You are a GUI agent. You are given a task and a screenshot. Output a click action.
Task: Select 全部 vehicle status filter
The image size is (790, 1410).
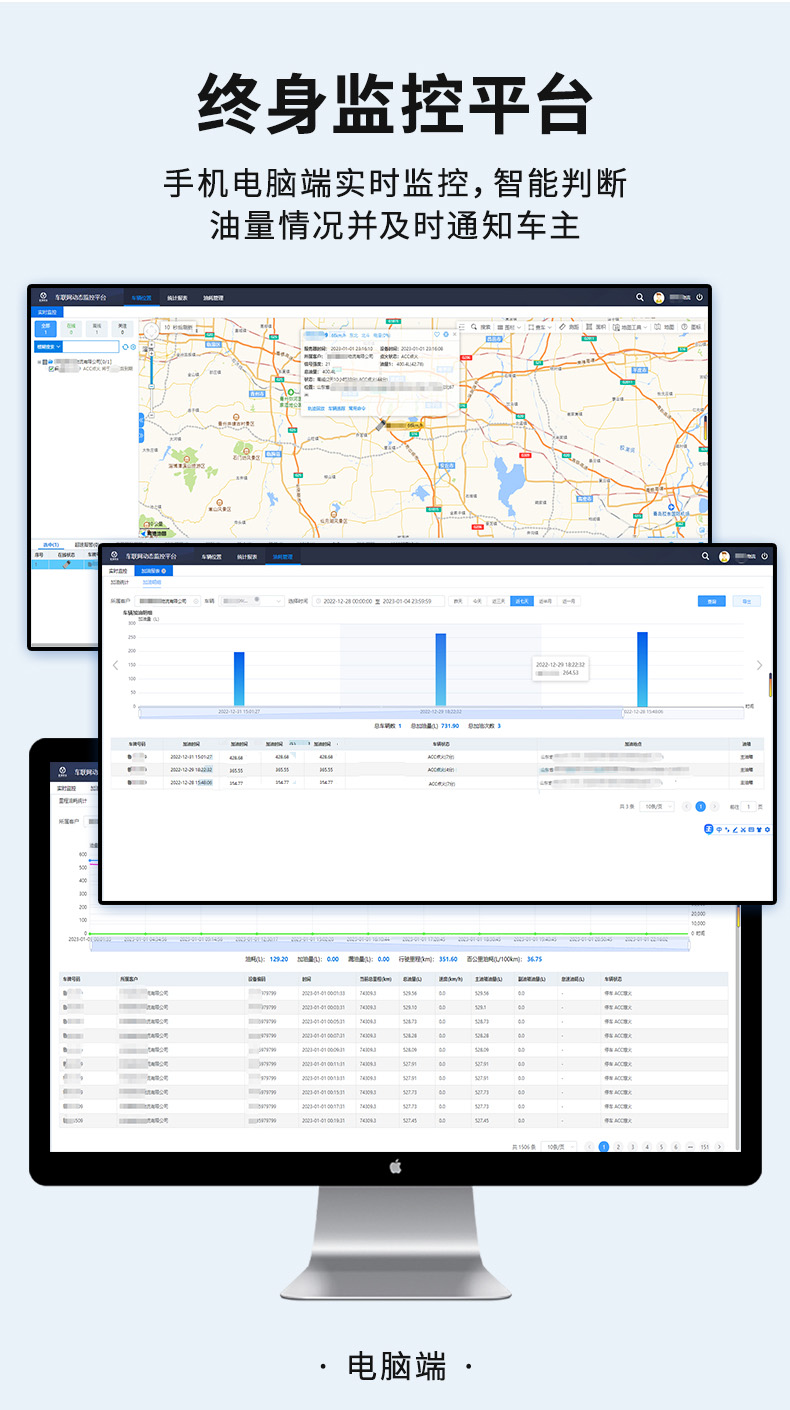[x=45, y=329]
